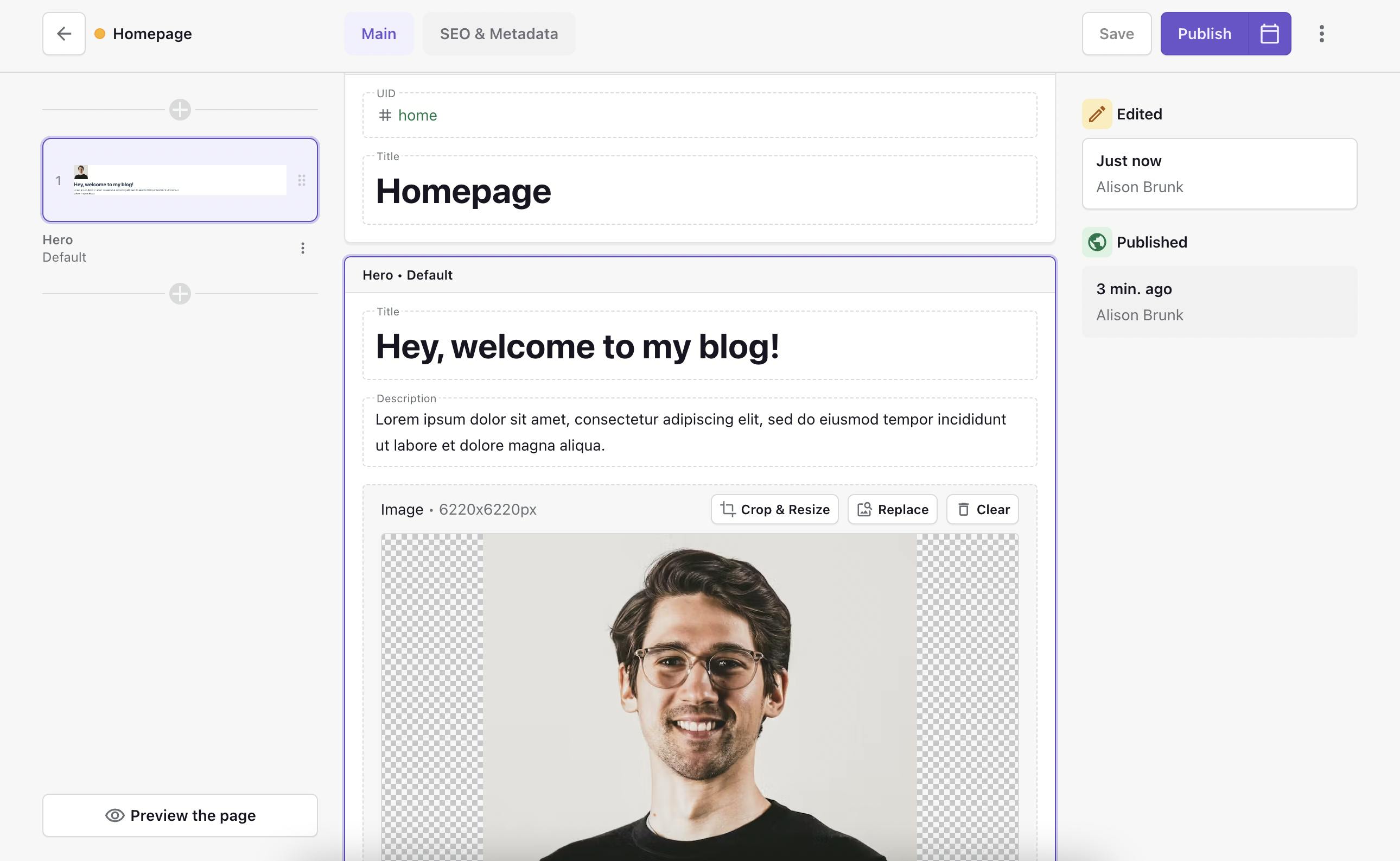Switch to the Main tab
The height and width of the screenshot is (861, 1400).
pos(378,34)
